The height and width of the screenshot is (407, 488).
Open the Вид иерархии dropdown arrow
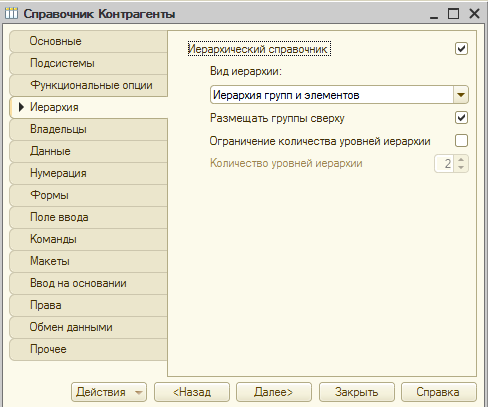461,95
